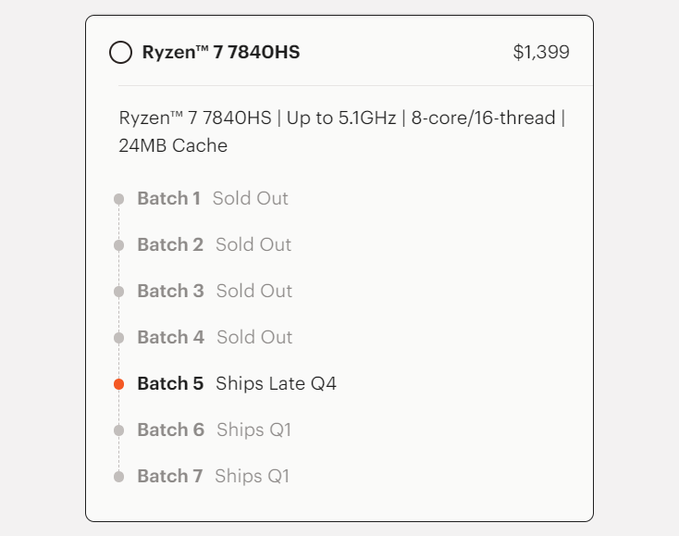Select the Batch 6 label
679x536 pixels.
(170, 430)
